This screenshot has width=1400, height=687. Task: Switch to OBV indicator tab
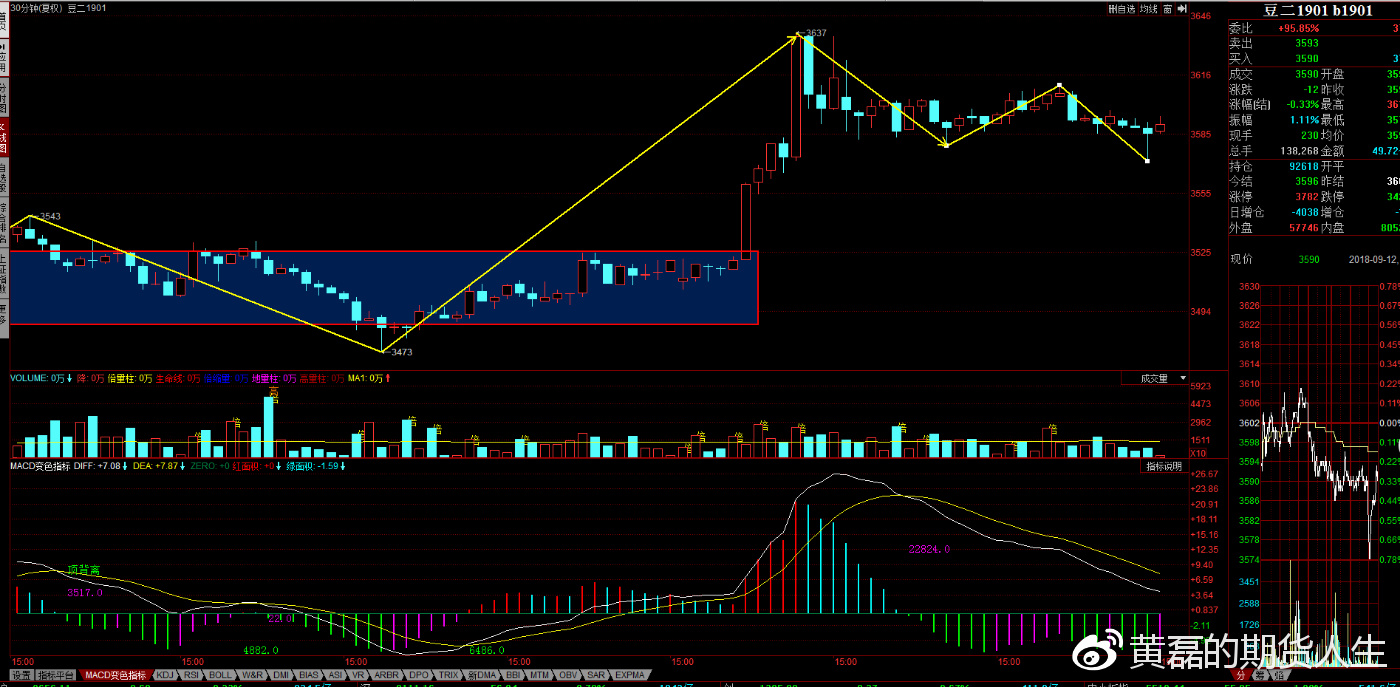tap(567, 675)
